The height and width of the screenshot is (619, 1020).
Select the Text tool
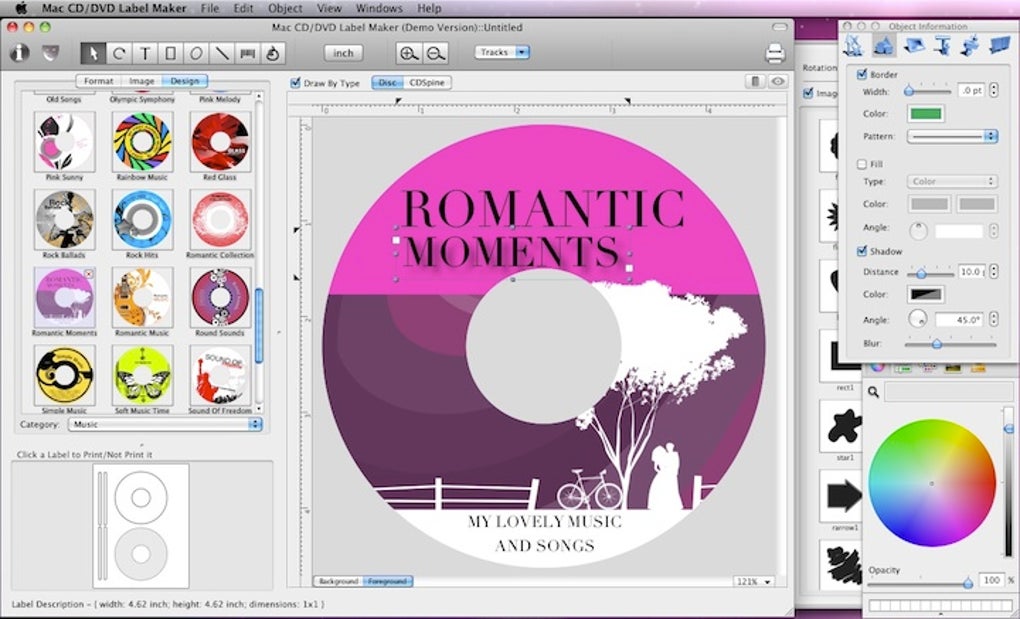coord(145,53)
